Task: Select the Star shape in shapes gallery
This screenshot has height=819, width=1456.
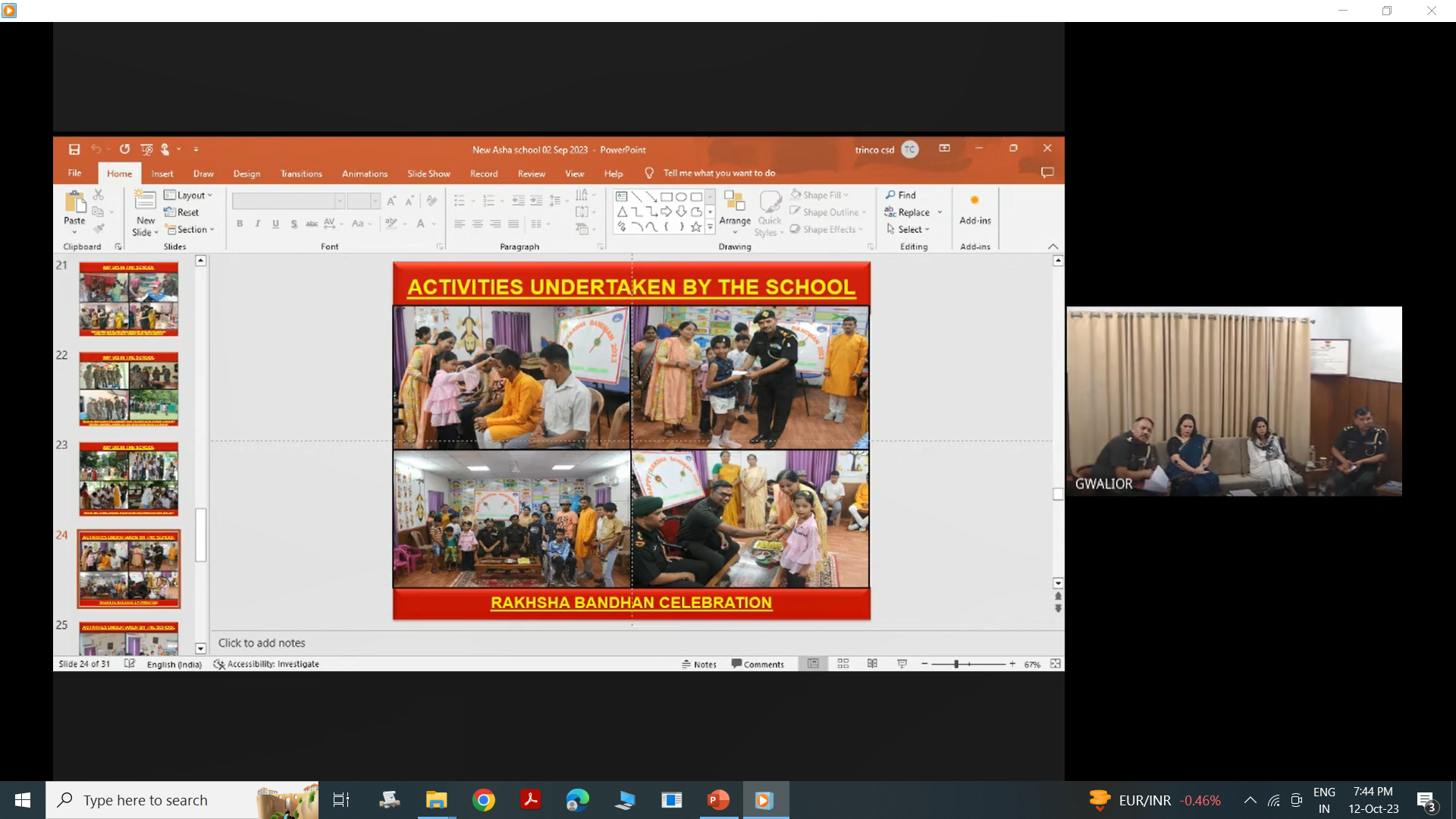Action: pos(695,226)
